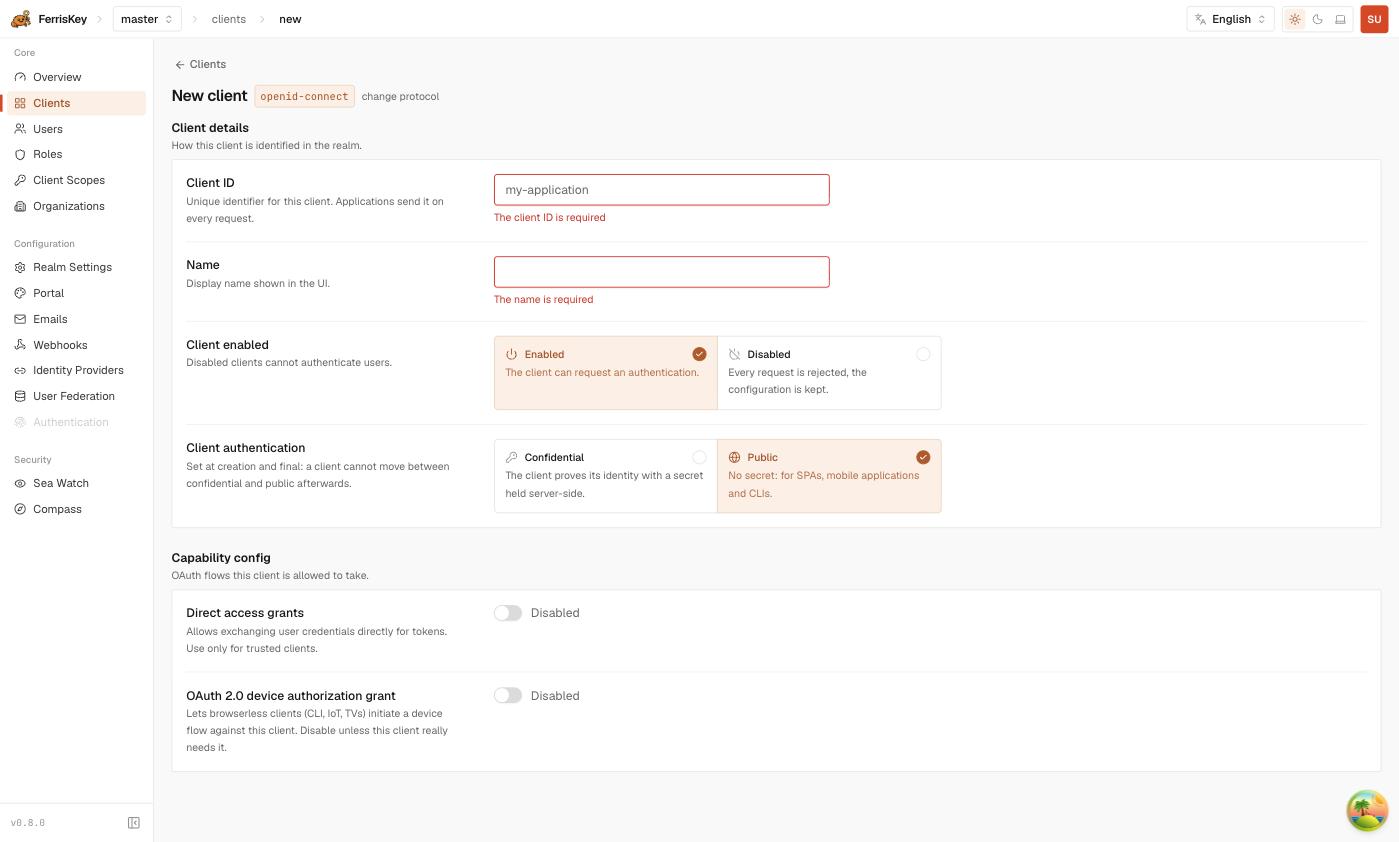Image resolution: width=1399 pixels, height=842 pixels.
Task: Switch to system theme laptop icon
Action: click(x=1341, y=19)
